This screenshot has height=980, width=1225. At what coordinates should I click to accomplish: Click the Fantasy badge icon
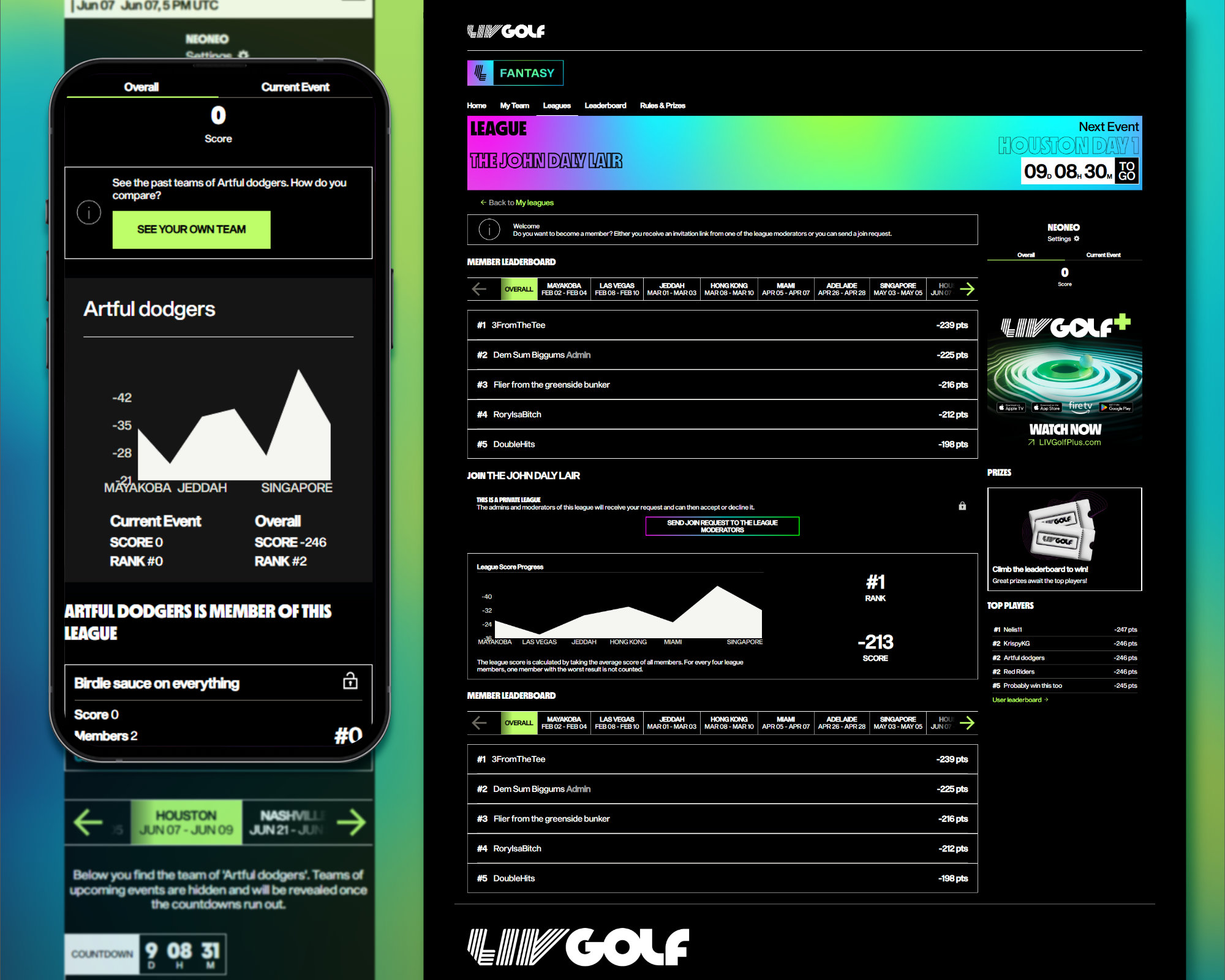click(481, 73)
